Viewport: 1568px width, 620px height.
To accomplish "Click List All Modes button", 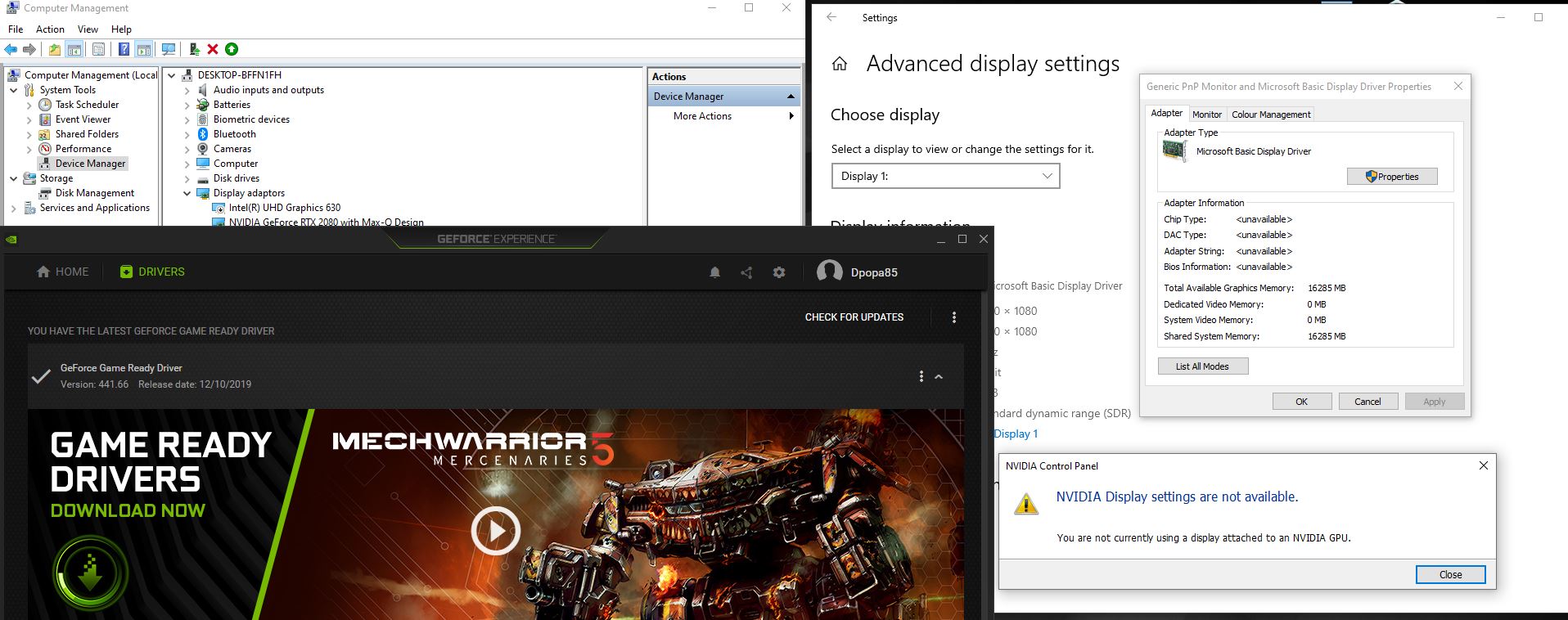I will pos(1203,366).
